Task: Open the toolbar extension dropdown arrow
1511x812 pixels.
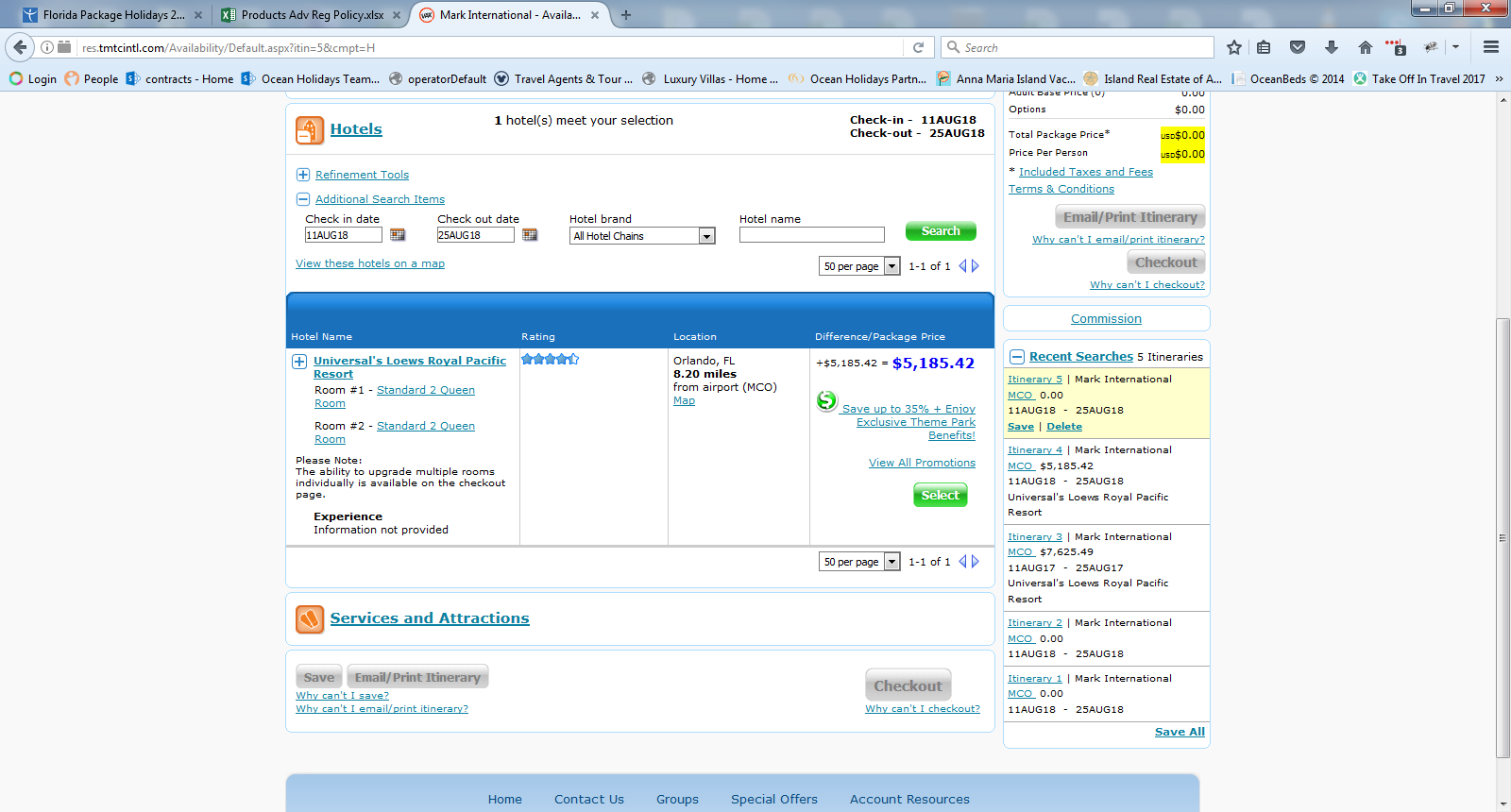Action: (1455, 47)
